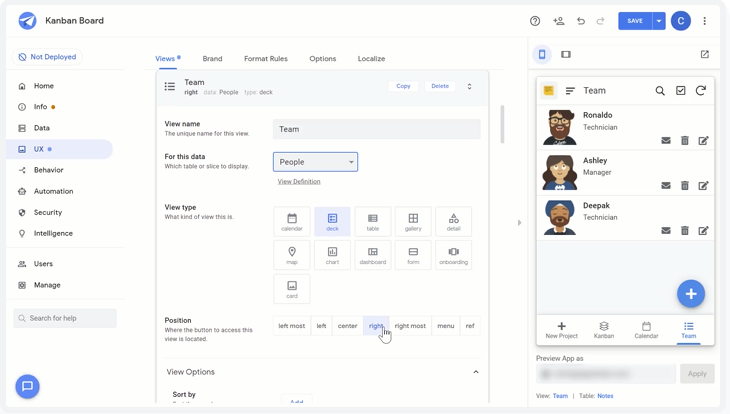The width and height of the screenshot is (730, 414).
Task: Click the Kanban Board app logo
Action: coord(27,21)
